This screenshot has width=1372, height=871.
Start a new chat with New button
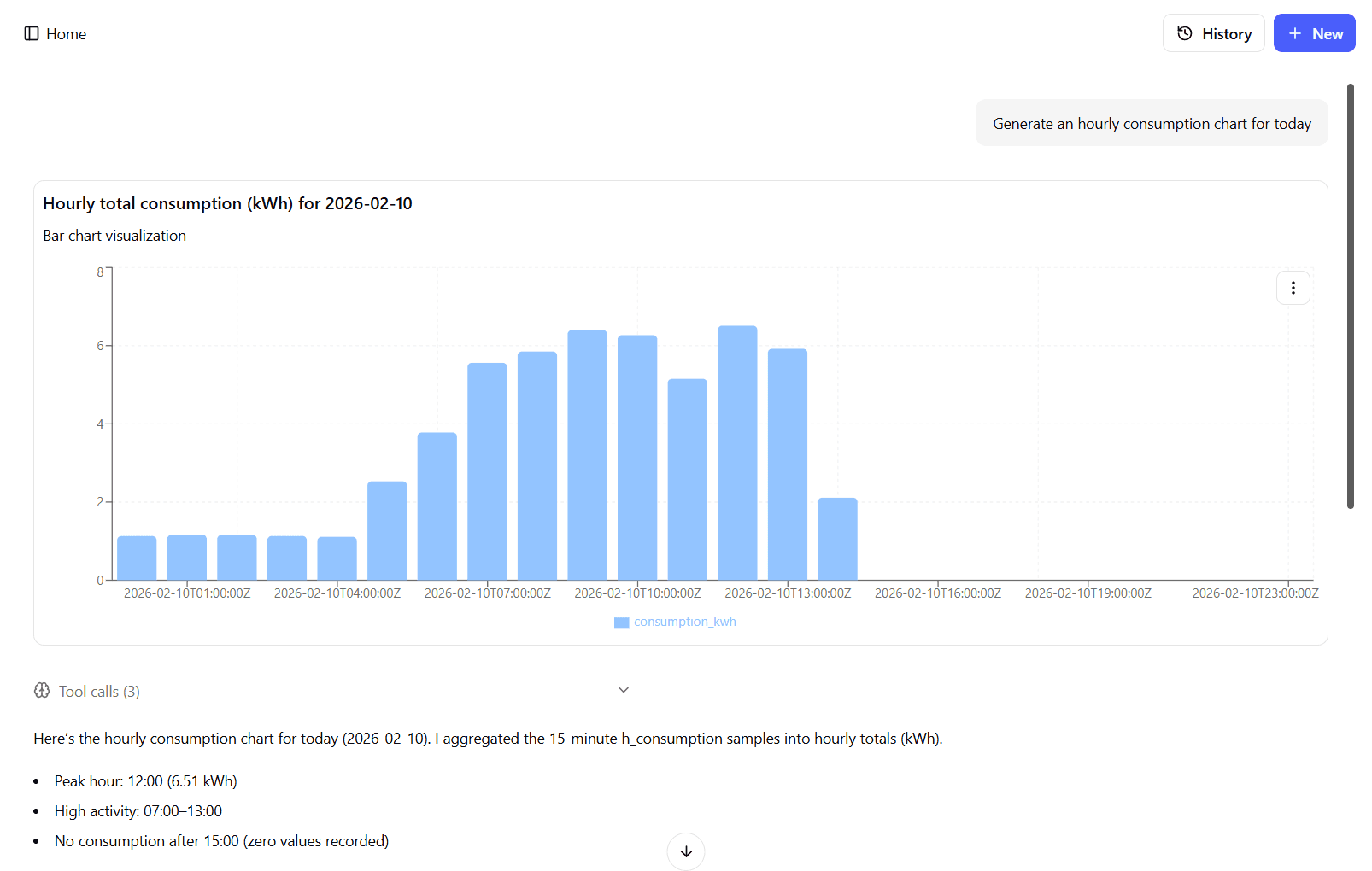click(1314, 33)
